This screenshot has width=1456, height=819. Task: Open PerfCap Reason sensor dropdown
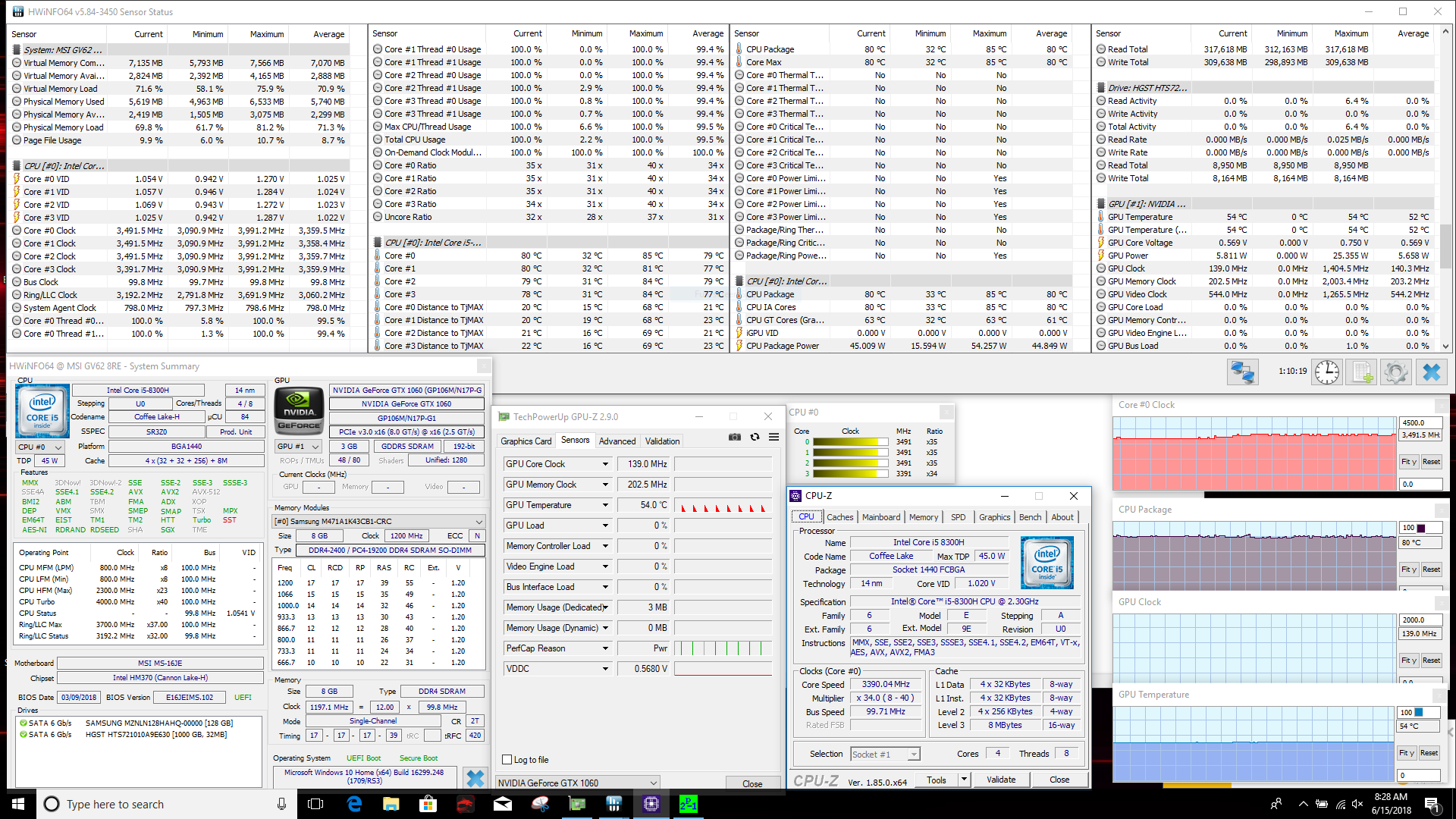point(605,648)
